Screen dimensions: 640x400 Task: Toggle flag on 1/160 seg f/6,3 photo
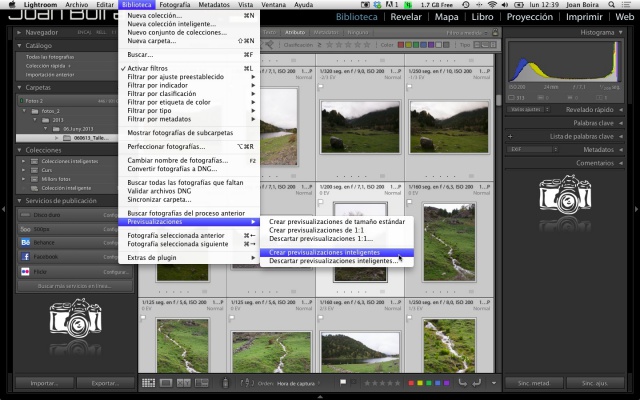point(321,318)
